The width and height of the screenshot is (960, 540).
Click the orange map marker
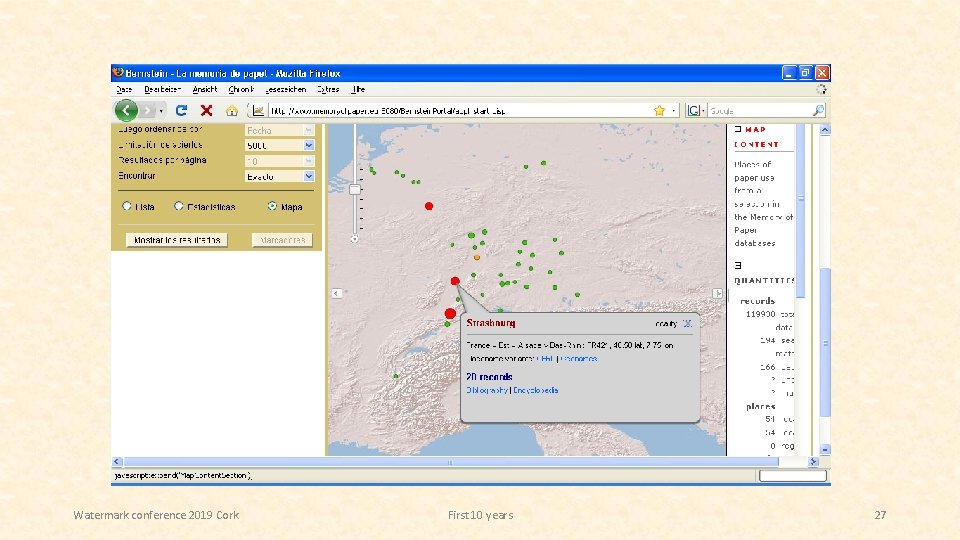click(x=477, y=257)
